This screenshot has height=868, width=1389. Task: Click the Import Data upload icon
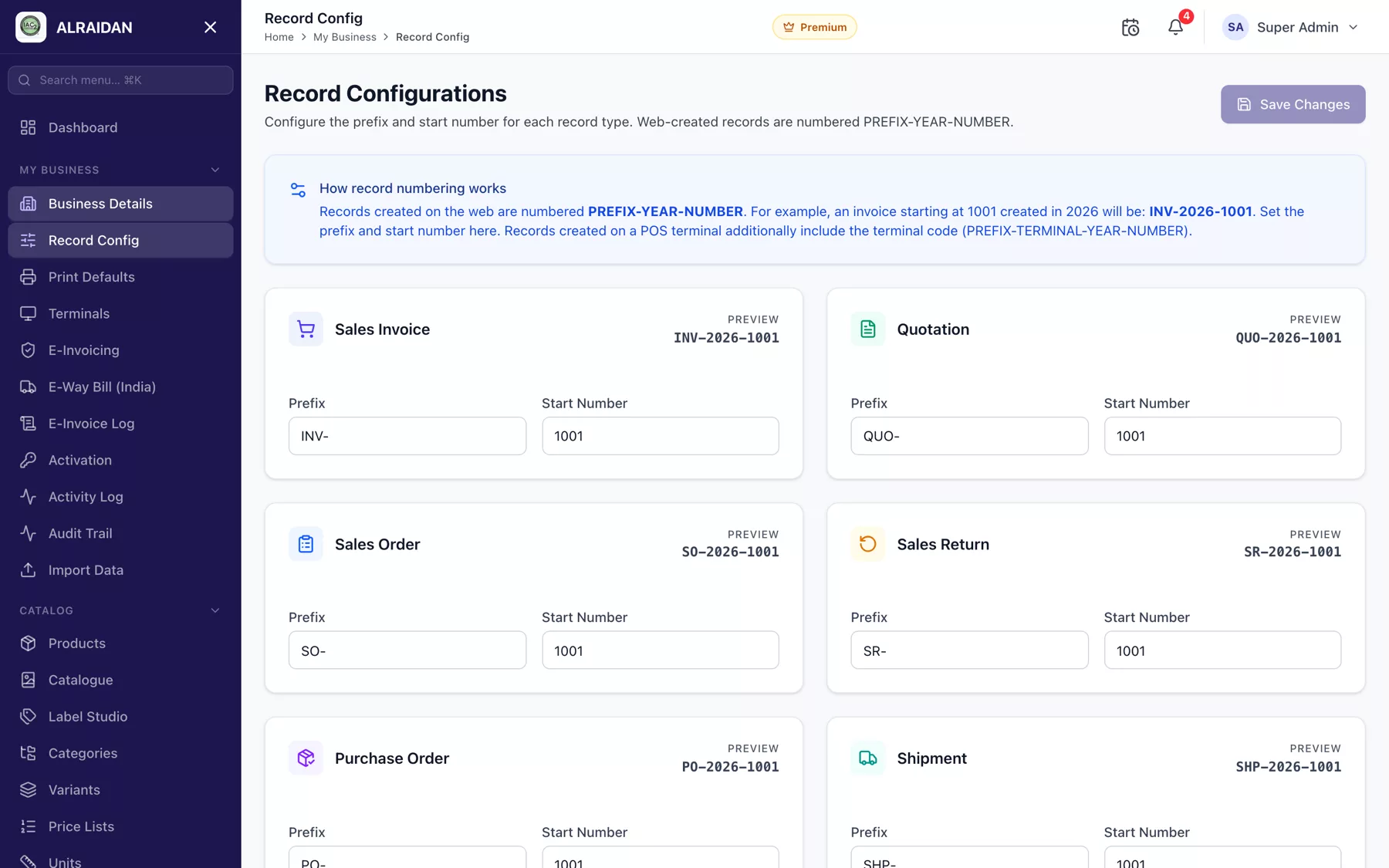tap(29, 570)
